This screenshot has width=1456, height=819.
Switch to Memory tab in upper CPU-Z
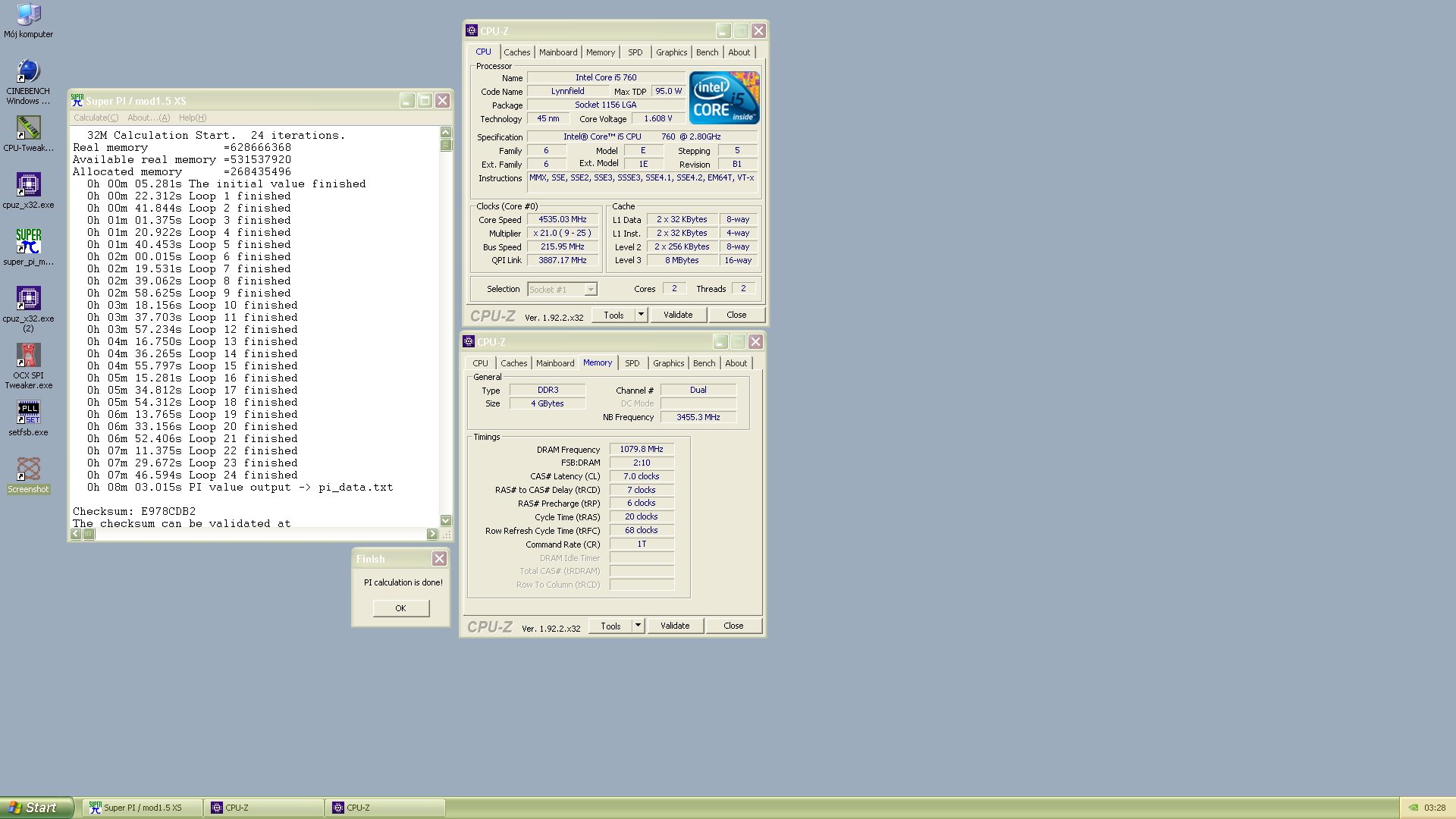(601, 52)
